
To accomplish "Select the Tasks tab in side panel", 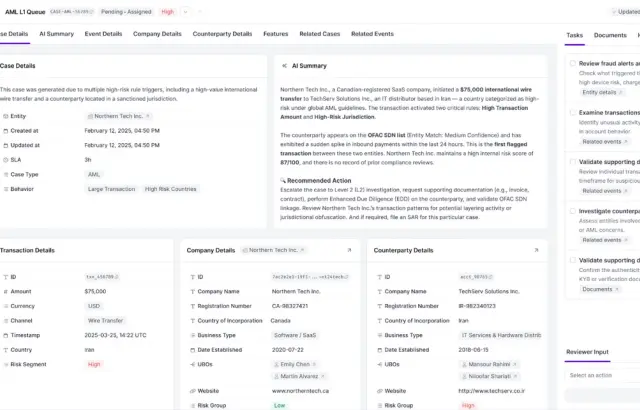I will [574, 35].
